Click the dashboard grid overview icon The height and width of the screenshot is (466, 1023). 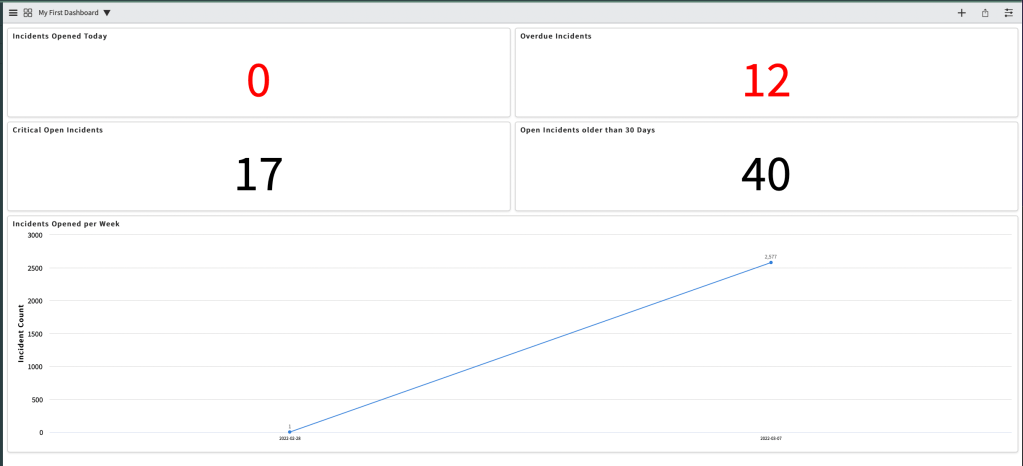pyautogui.click(x=28, y=13)
